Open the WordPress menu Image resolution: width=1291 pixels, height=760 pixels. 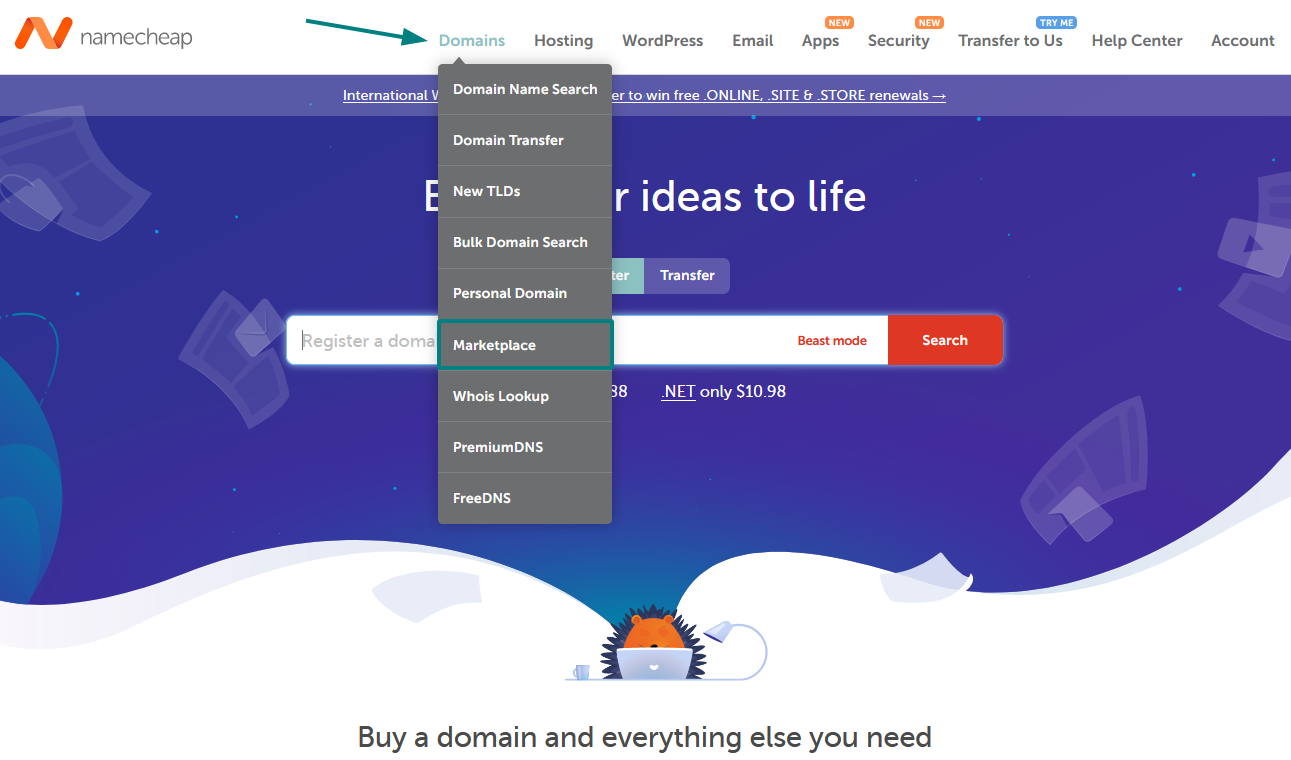point(662,41)
